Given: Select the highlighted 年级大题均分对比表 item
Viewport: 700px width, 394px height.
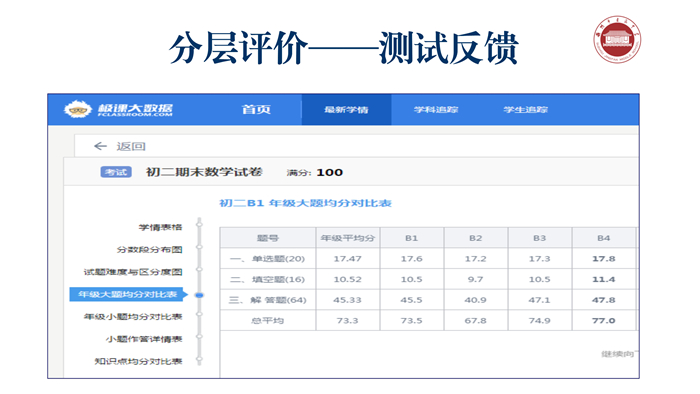Looking at the screenshot, I should pyautogui.click(x=127, y=294).
